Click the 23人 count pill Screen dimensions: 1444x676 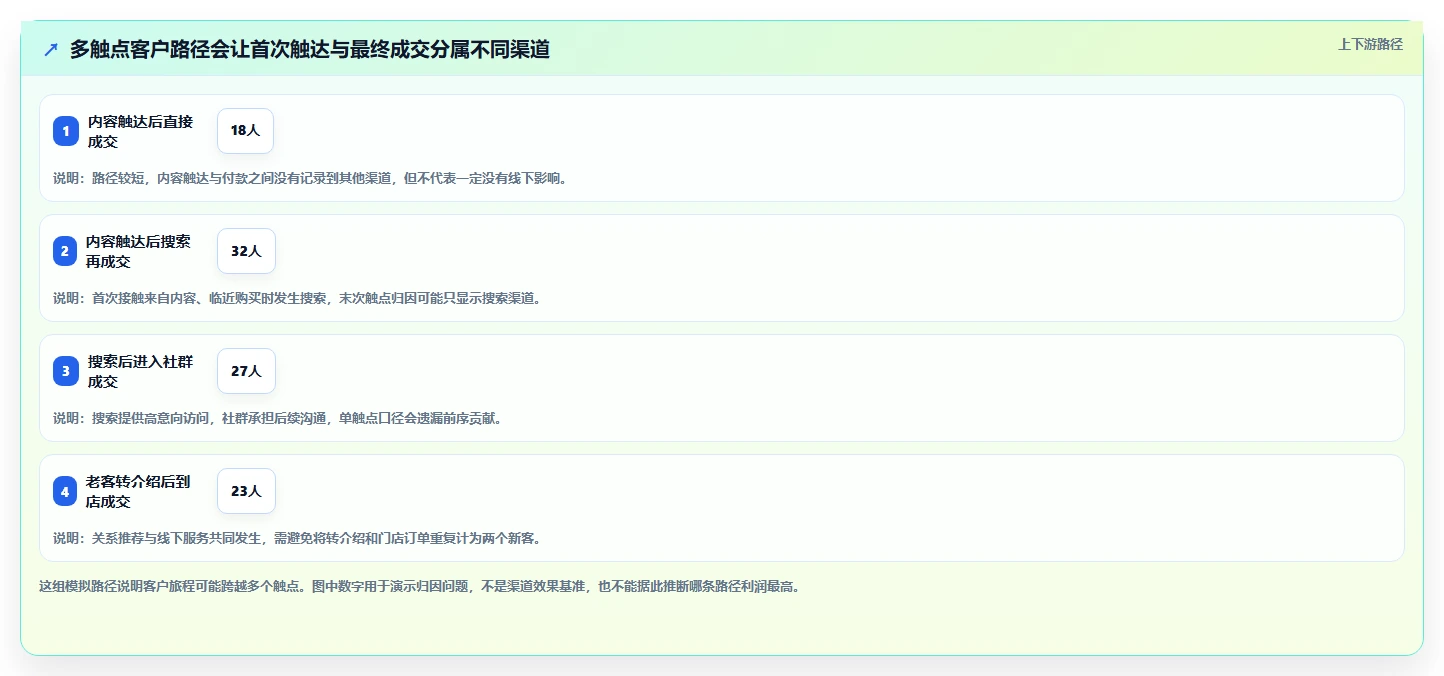coord(246,491)
